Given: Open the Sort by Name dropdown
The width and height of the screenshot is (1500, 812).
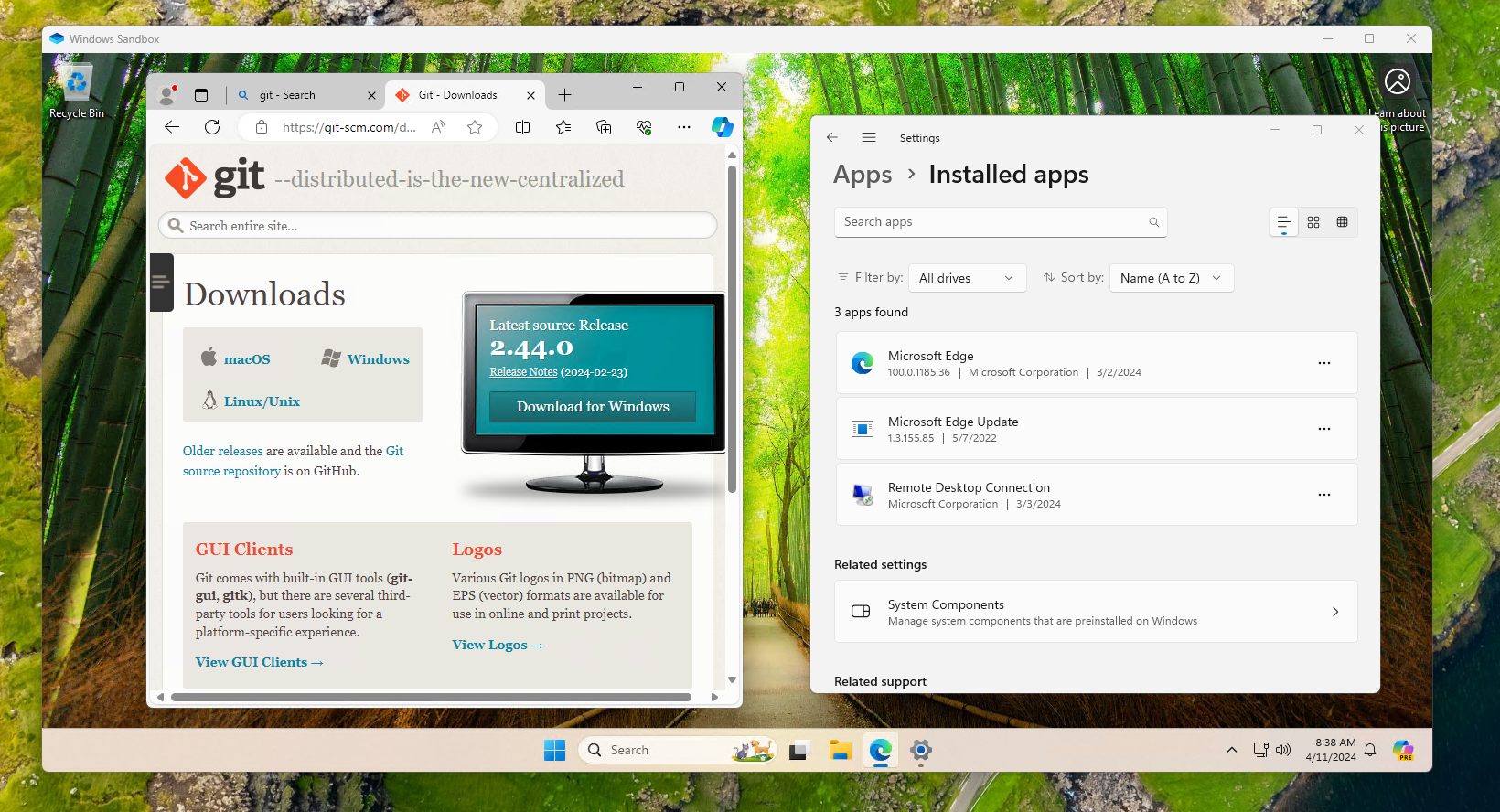Looking at the screenshot, I should coord(1172,278).
